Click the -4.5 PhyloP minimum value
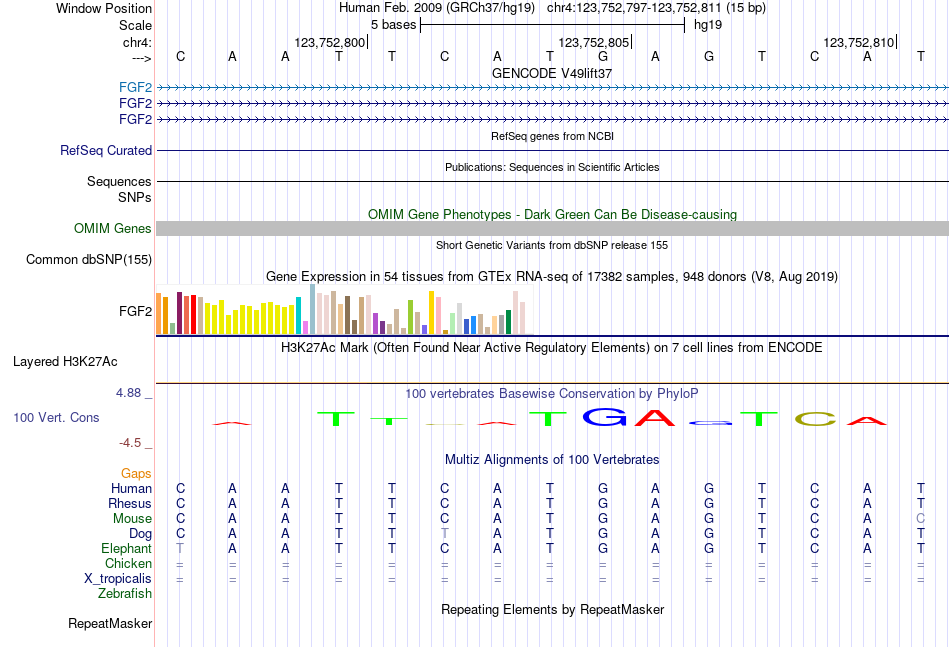The image size is (950, 647). click(x=130, y=443)
